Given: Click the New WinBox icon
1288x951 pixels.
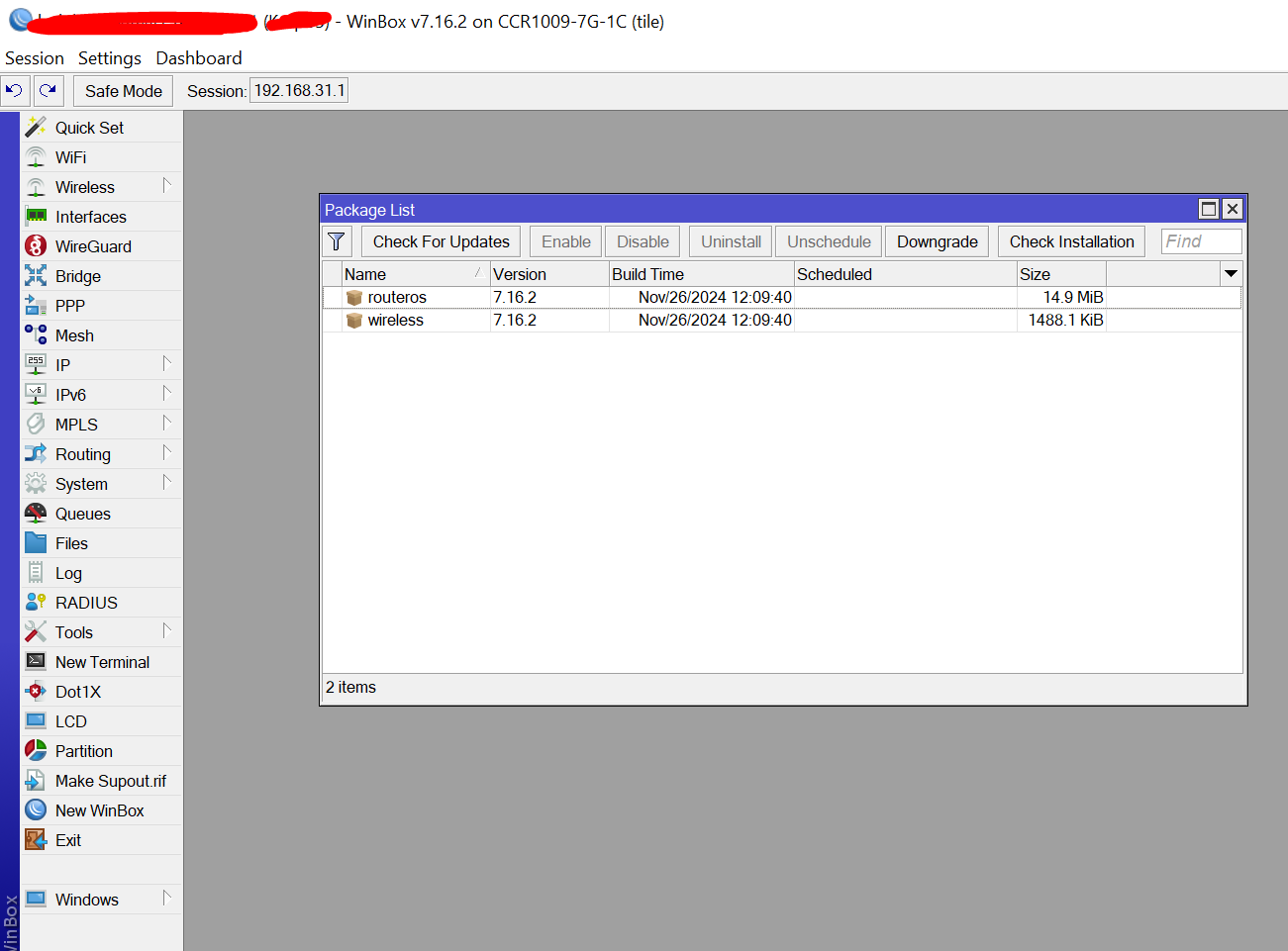Looking at the screenshot, I should [x=36, y=809].
